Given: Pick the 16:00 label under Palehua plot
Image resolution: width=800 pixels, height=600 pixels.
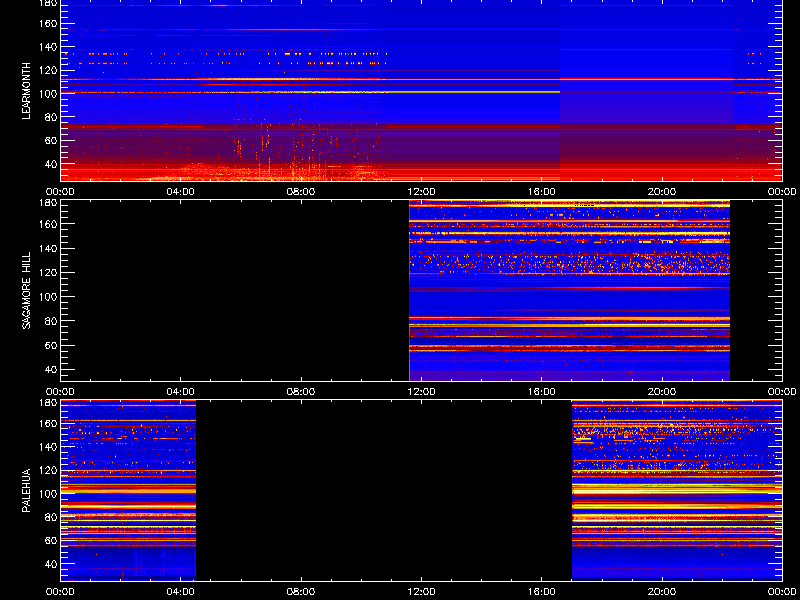Looking at the screenshot, I should pos(541,592).
